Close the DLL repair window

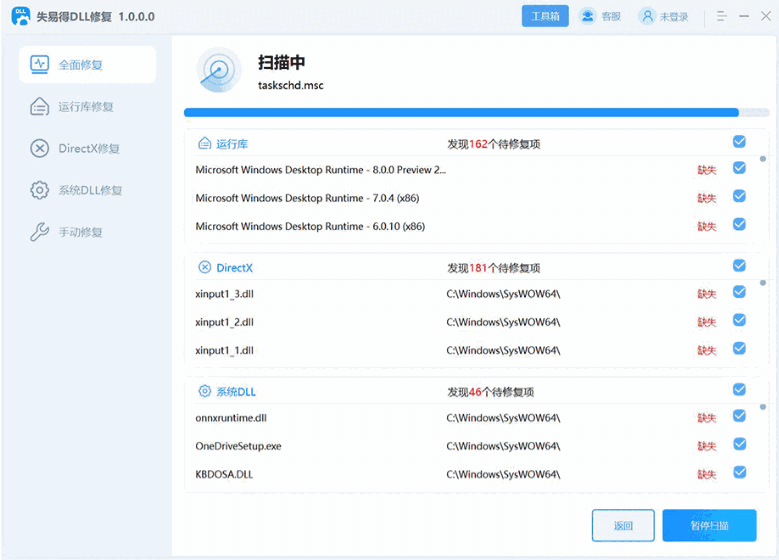click(x=766, y=16)
